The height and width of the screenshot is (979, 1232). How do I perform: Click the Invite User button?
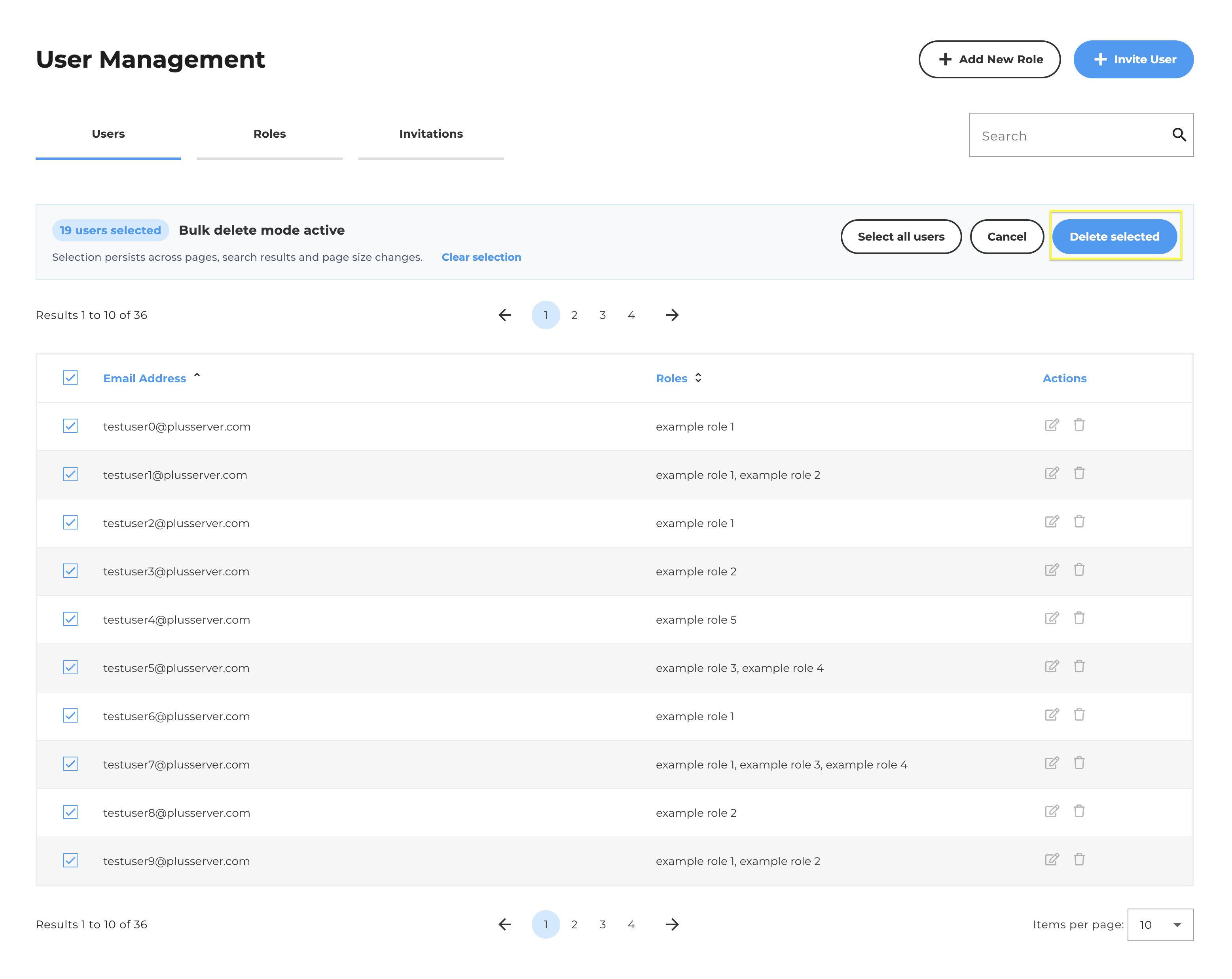click(x=1133, y=59)
